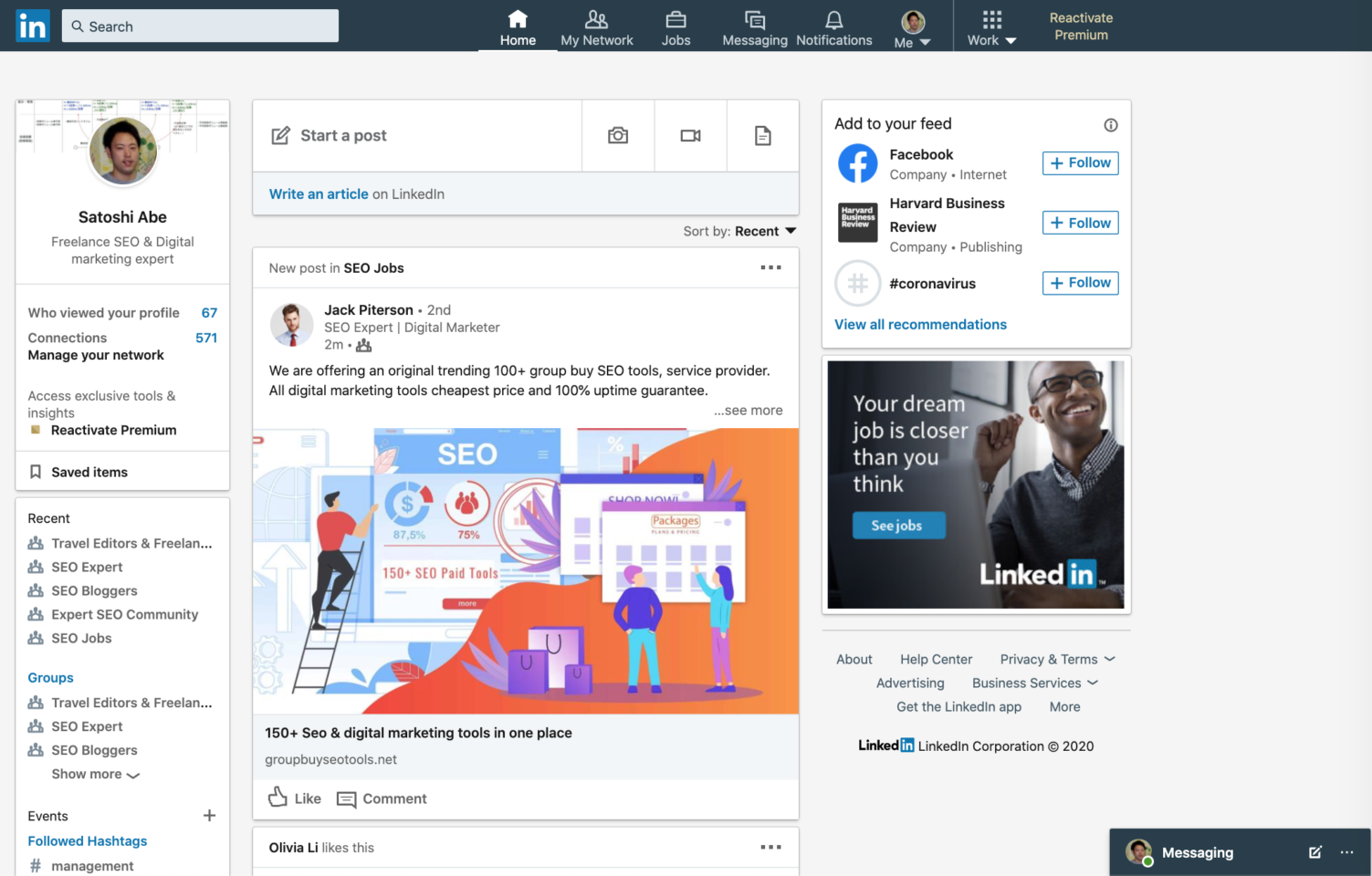Viewport: 1372px width, 876px height.
Task: Follow the Facebook company
Action: pos(1080,163)
